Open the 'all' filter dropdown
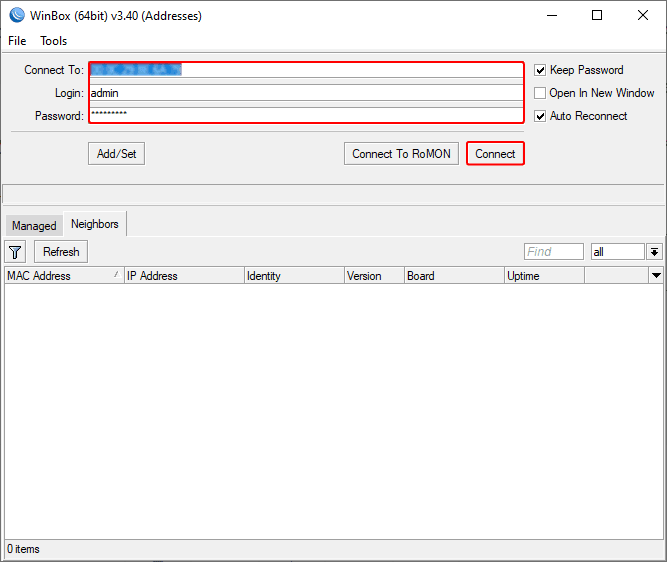 pyautogui.click(x=655, y=252)
